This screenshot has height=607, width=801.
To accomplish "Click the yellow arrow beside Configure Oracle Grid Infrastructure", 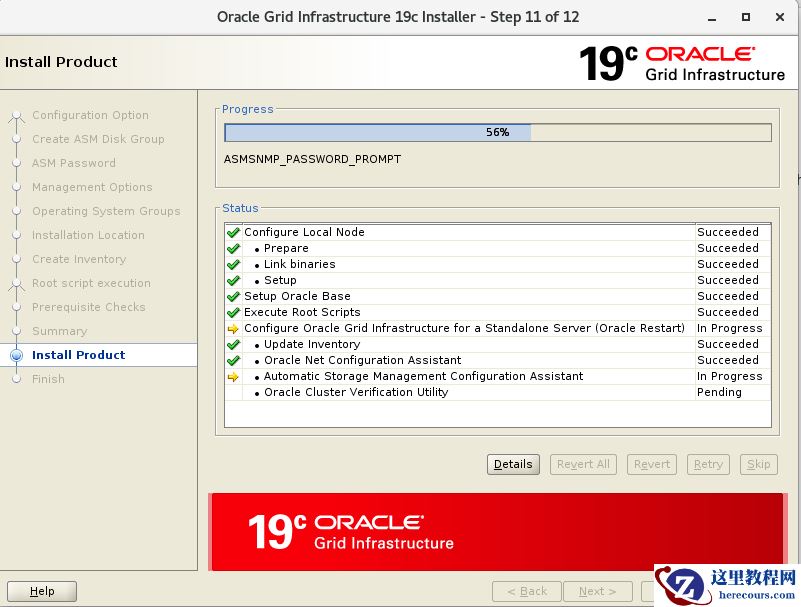I will click(x=233, y=329).
